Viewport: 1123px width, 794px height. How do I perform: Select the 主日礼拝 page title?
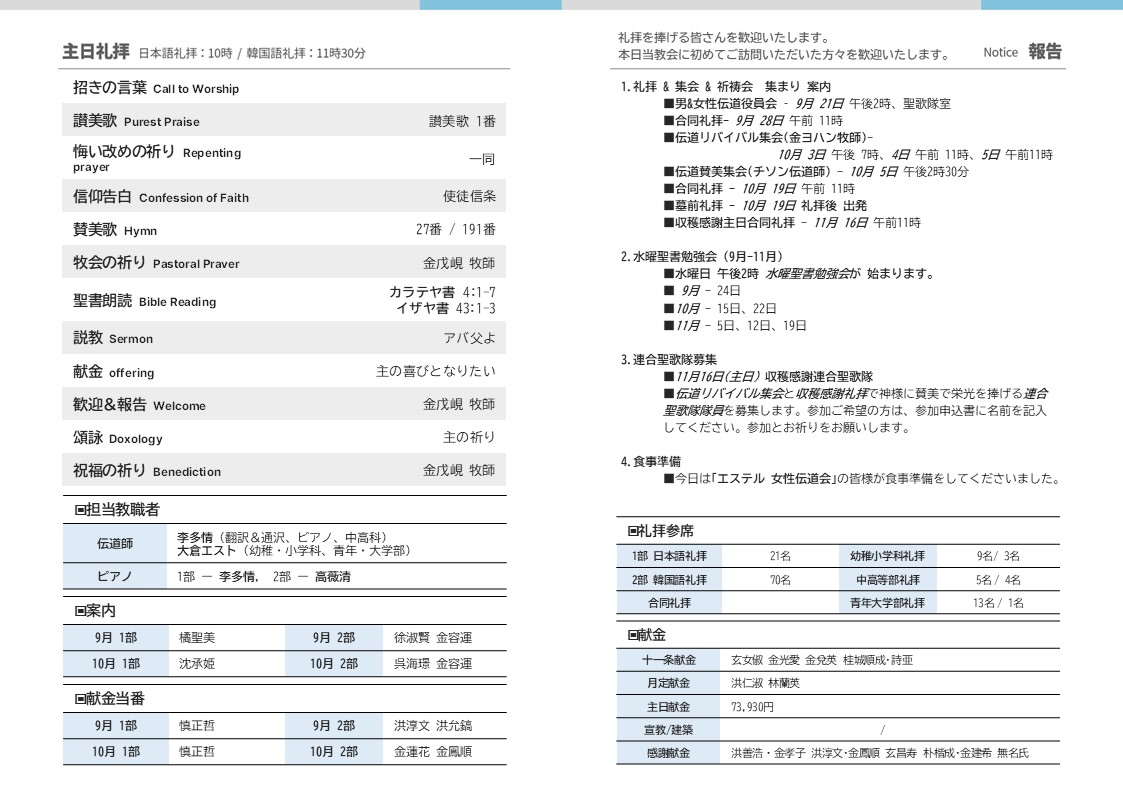[x=95, y=52]
